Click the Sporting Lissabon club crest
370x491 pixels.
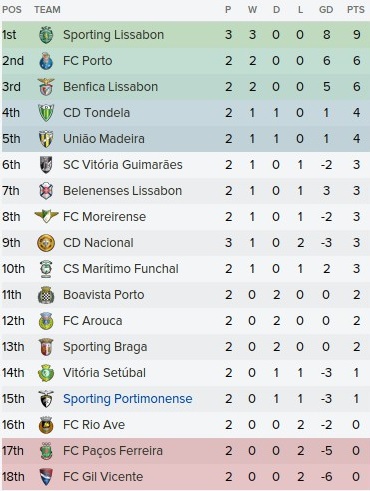[46, 35]
